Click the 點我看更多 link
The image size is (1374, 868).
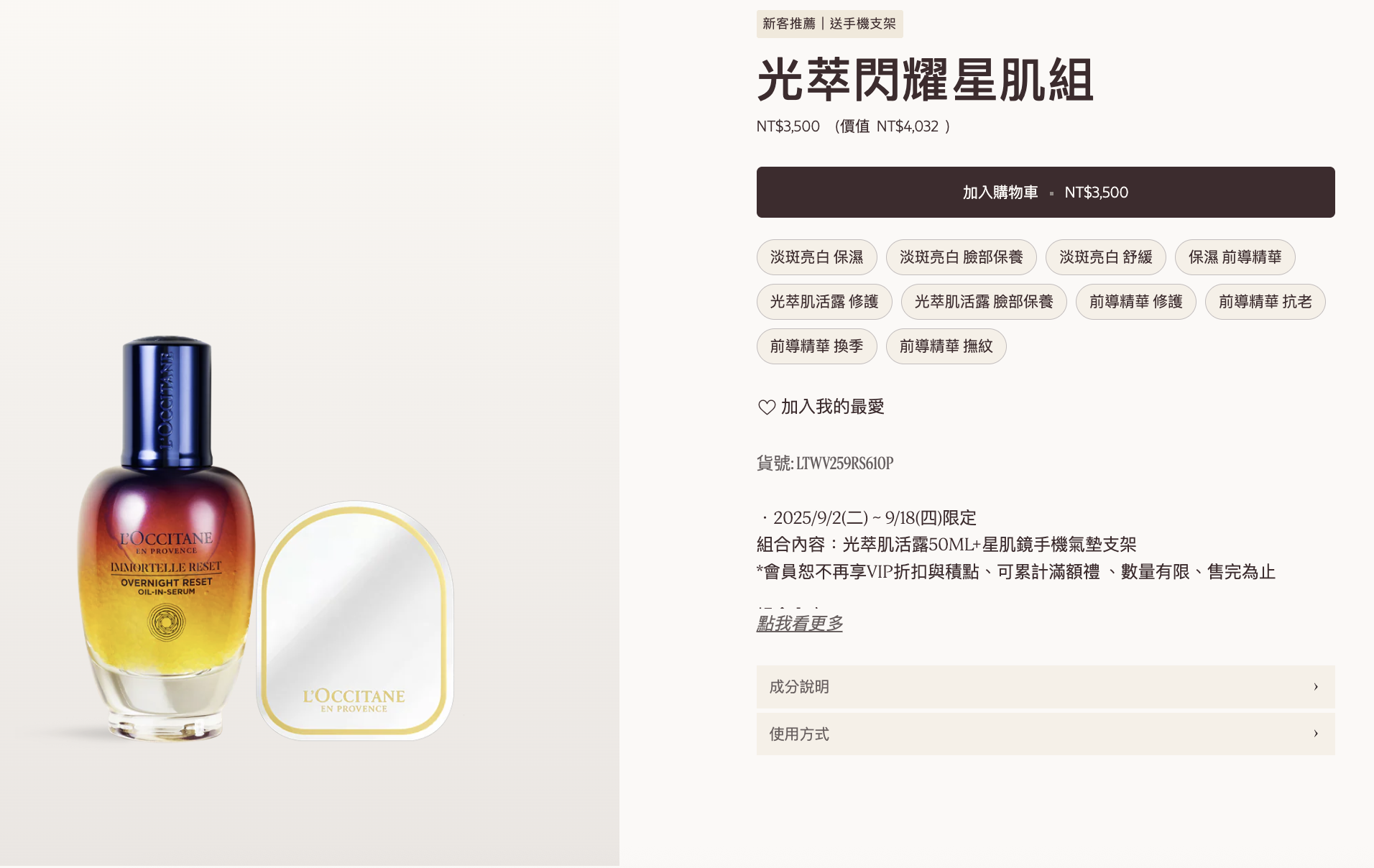[799, 624]
